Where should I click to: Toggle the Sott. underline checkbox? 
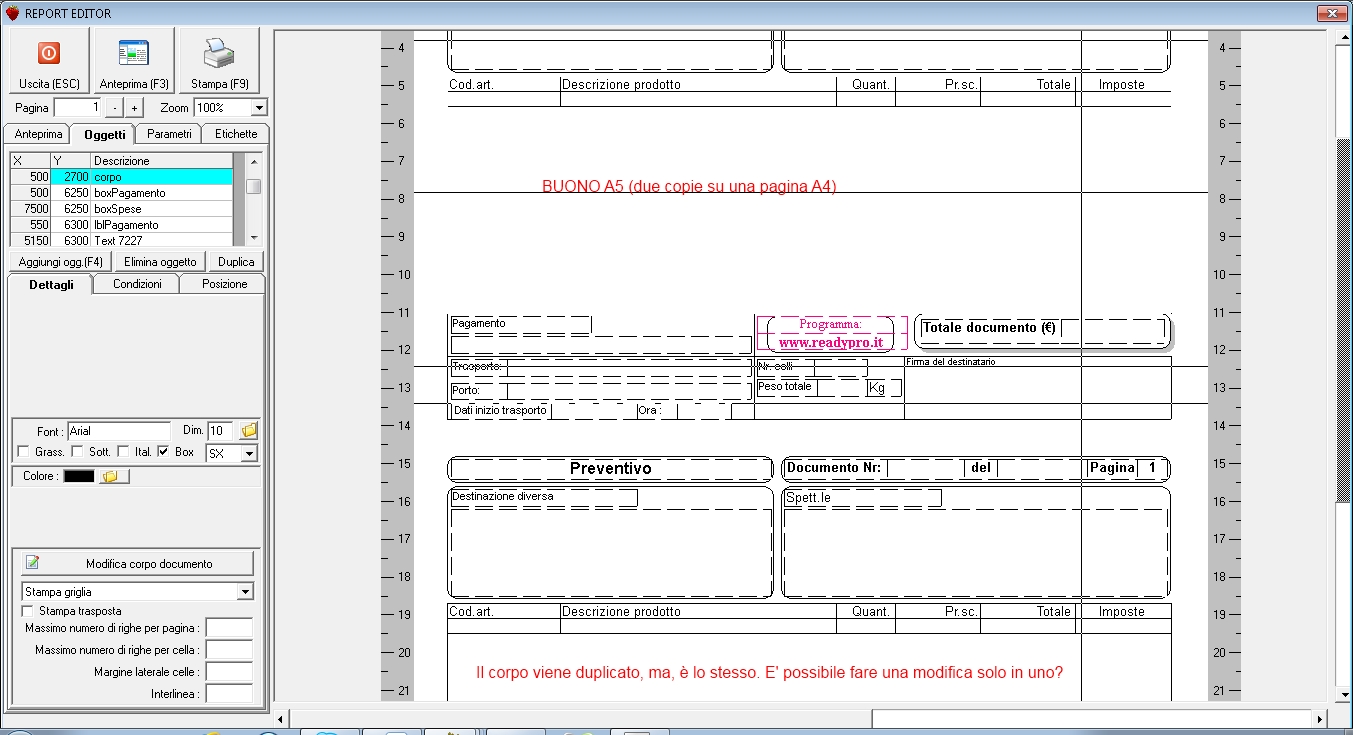click(x=77, y=452)
